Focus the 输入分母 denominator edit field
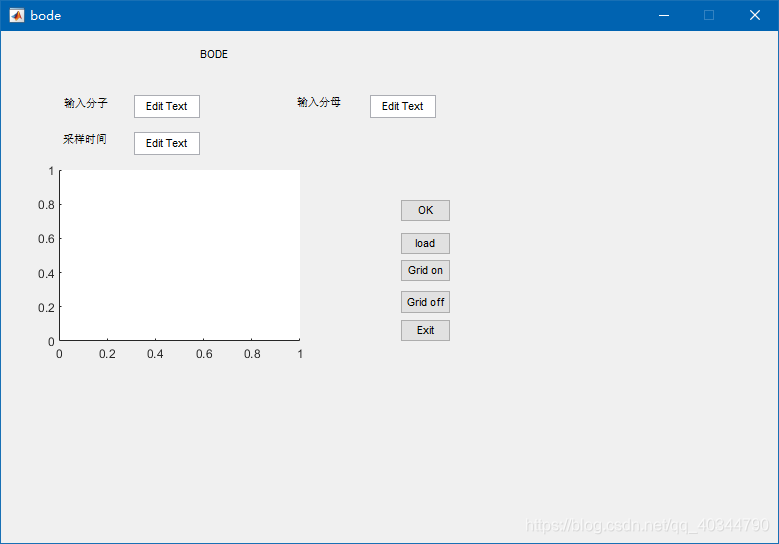The width and height of the screenshot is (779, 544). (403, 106)
